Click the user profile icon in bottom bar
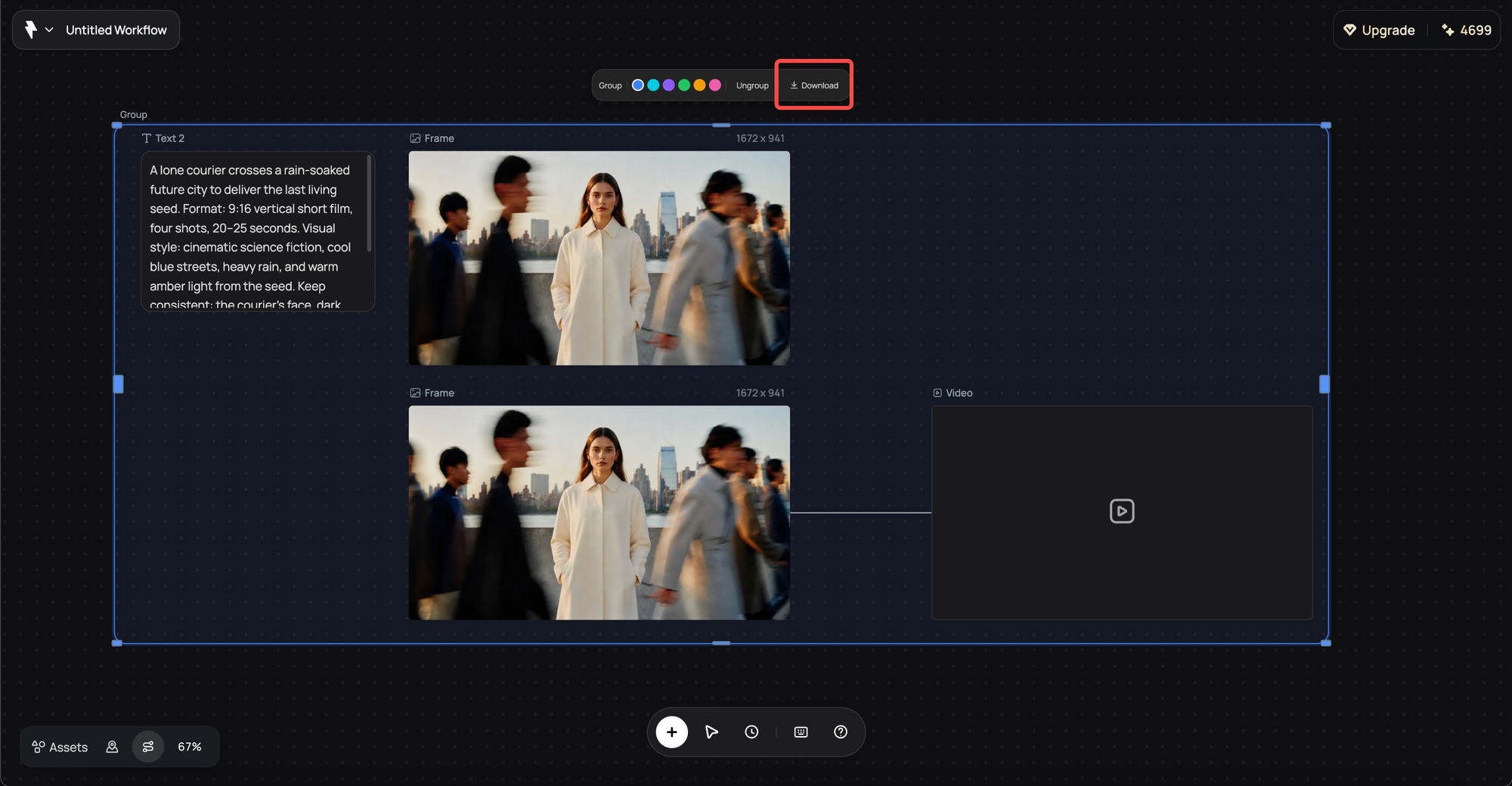Screen dimensions: 1512x786 [112, 747]
